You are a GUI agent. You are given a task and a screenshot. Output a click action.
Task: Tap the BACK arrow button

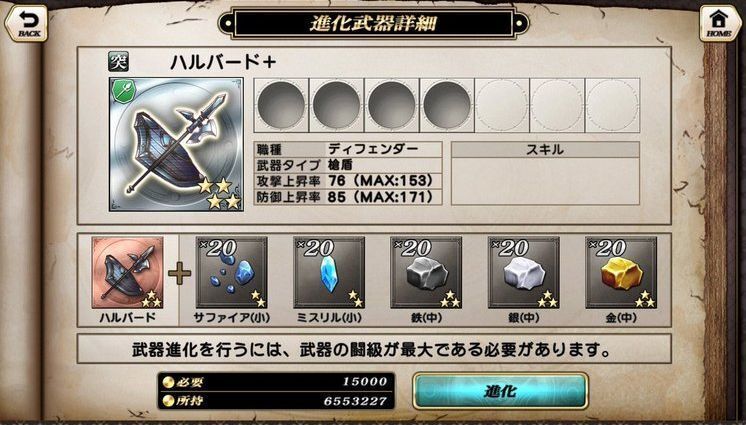click(x=26, y=23)
